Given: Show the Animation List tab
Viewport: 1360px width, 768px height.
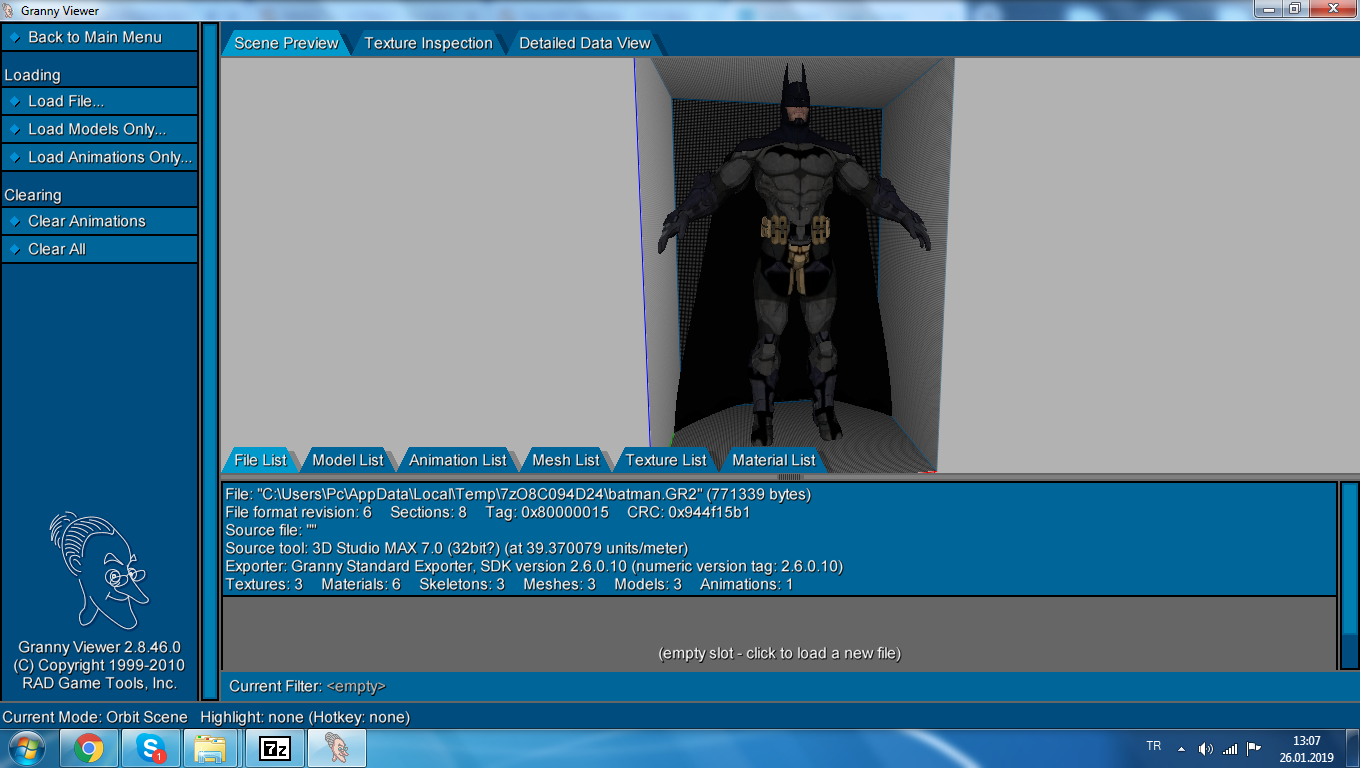Looking at the screenshot, I should coord(457,460).
